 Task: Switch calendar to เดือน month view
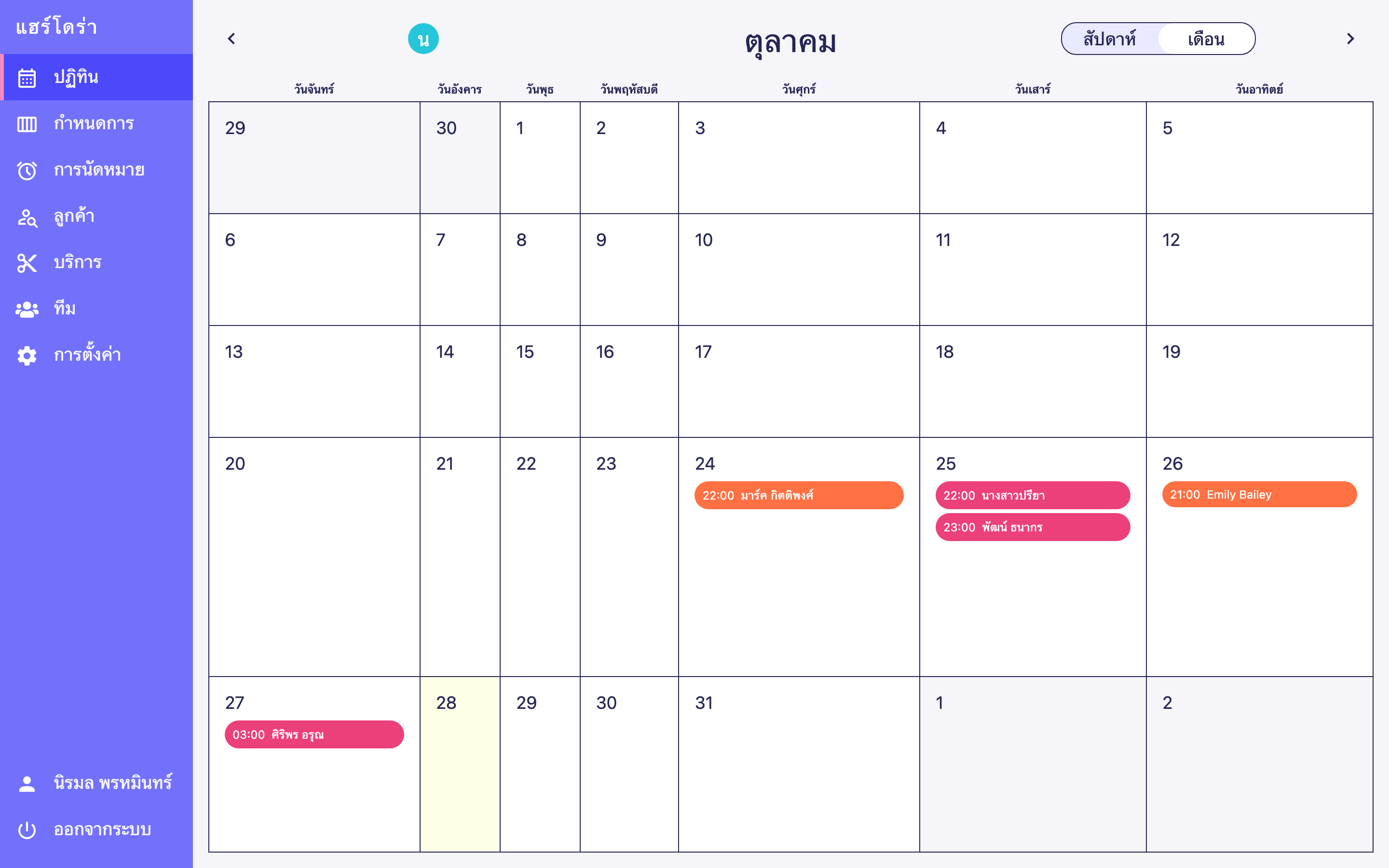coord(1206,39)
